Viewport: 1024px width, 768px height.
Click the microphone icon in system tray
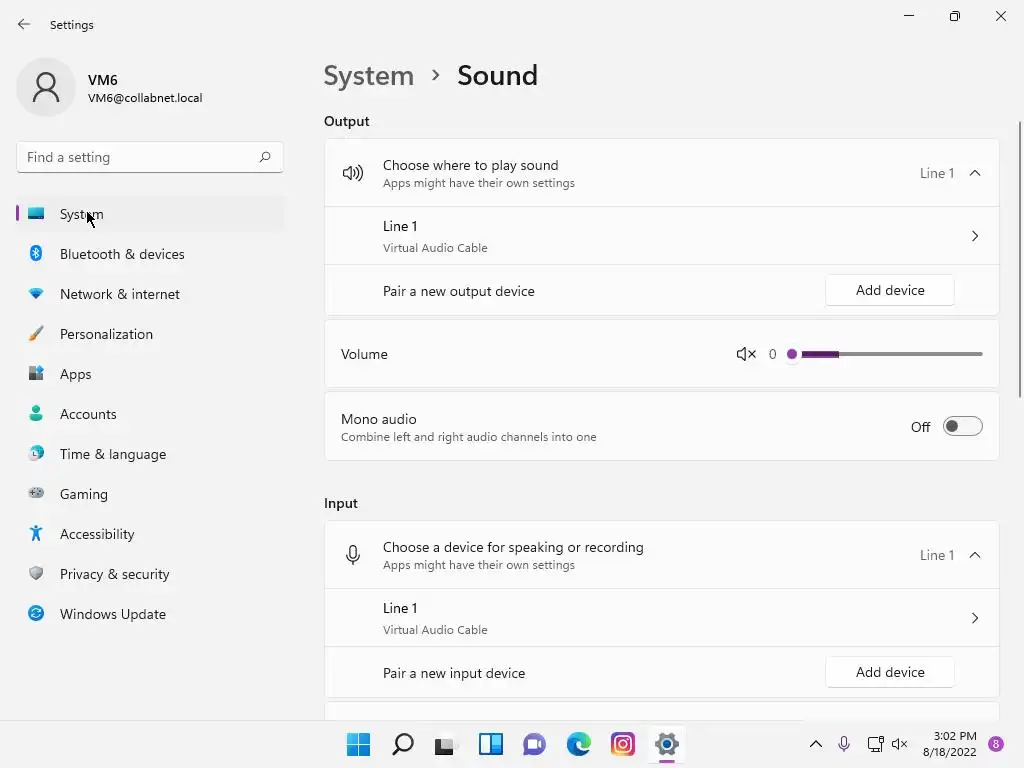click(x=844, y=744)
